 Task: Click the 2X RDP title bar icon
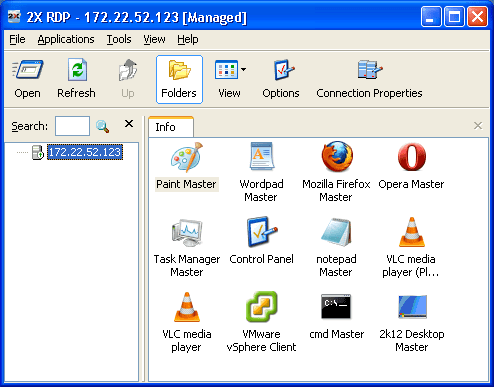[x=14, y=16]
